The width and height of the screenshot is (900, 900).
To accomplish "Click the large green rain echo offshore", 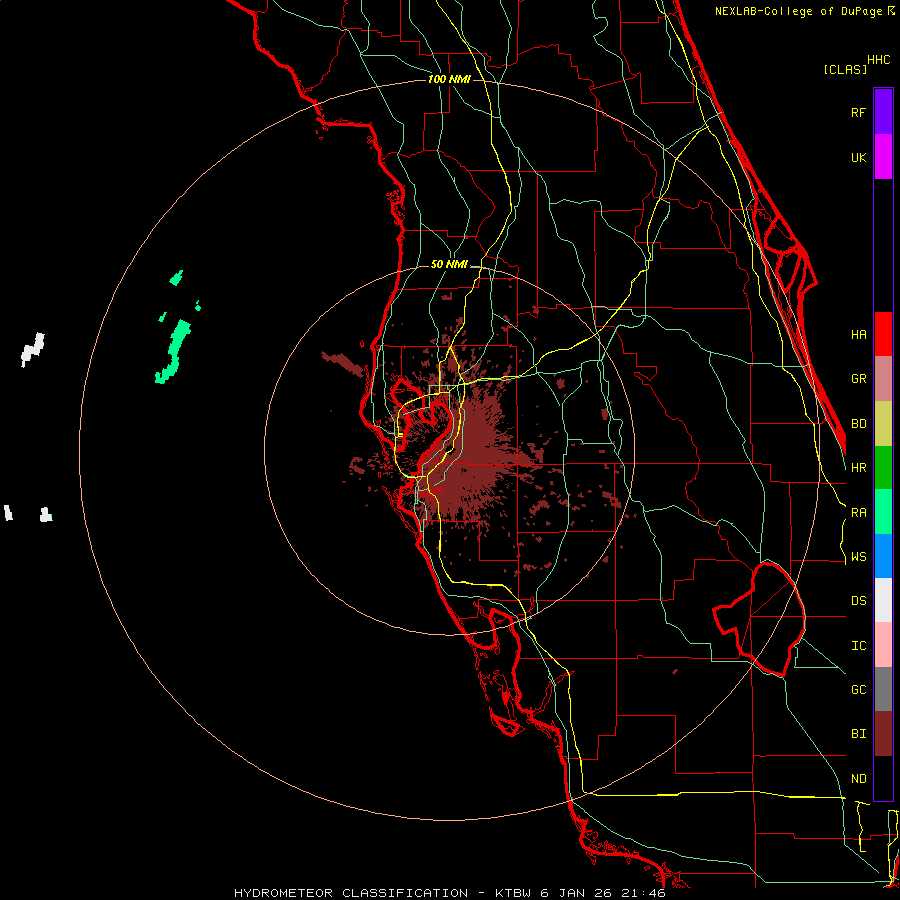I will click(x=173, y=351).
